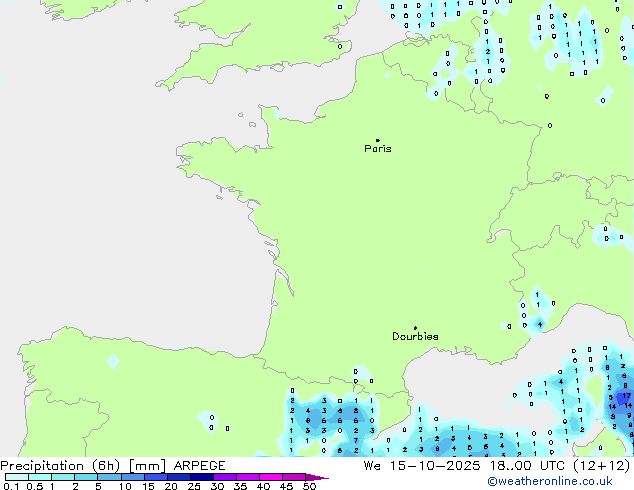The width and height of the screenshot is (634, 490).
Task: Click the ARPEGE model name text
Action: pos(199,466)
